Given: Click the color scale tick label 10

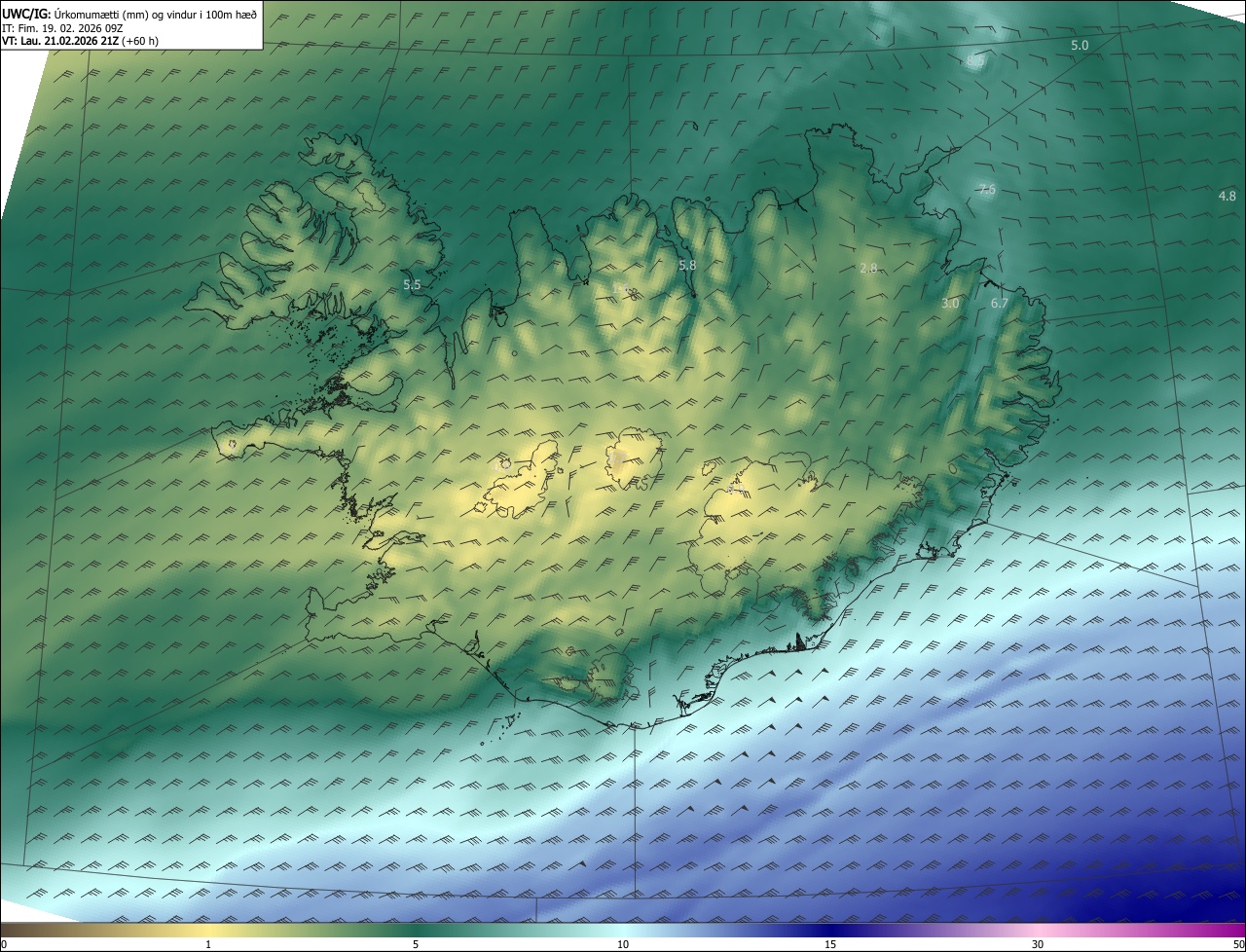Looking at the screenshot, I should [623, 944].
